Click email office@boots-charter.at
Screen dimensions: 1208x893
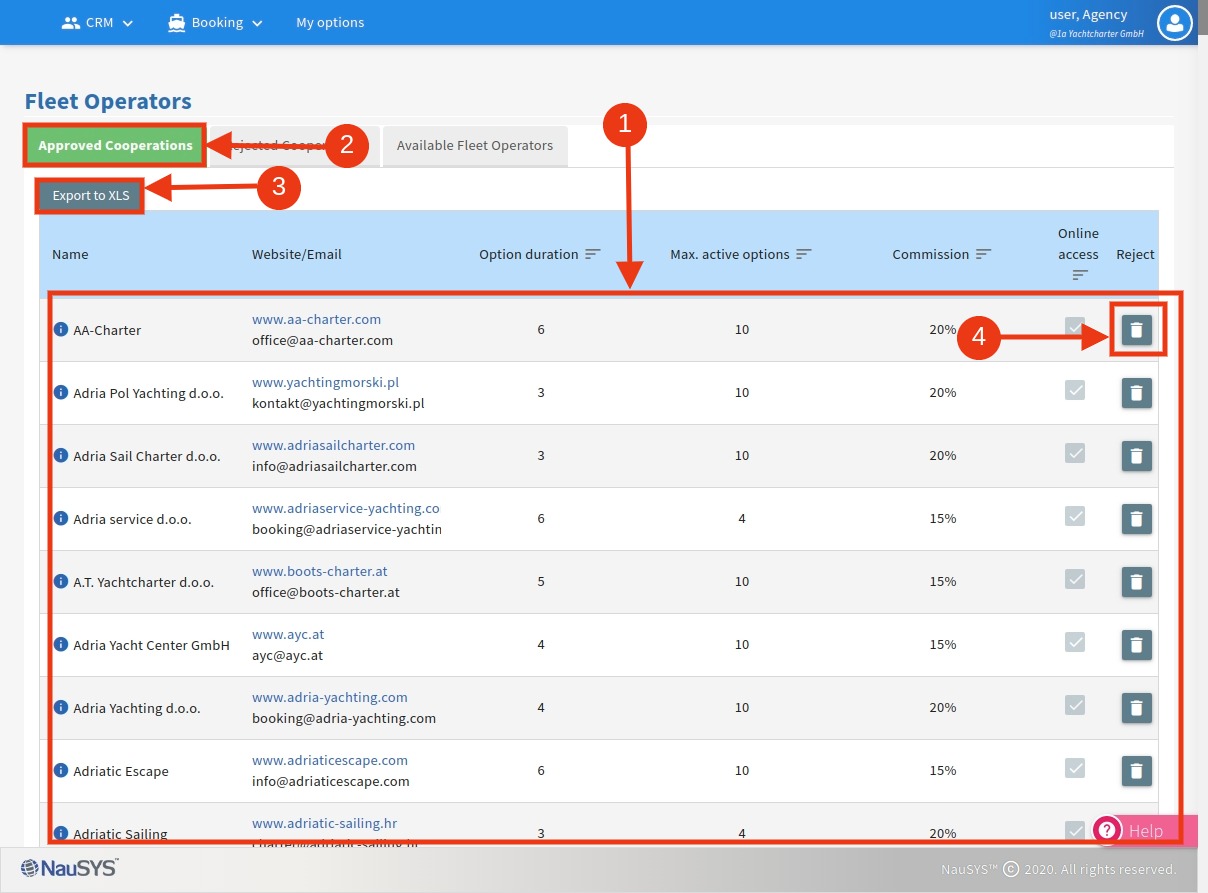point(325,592)
